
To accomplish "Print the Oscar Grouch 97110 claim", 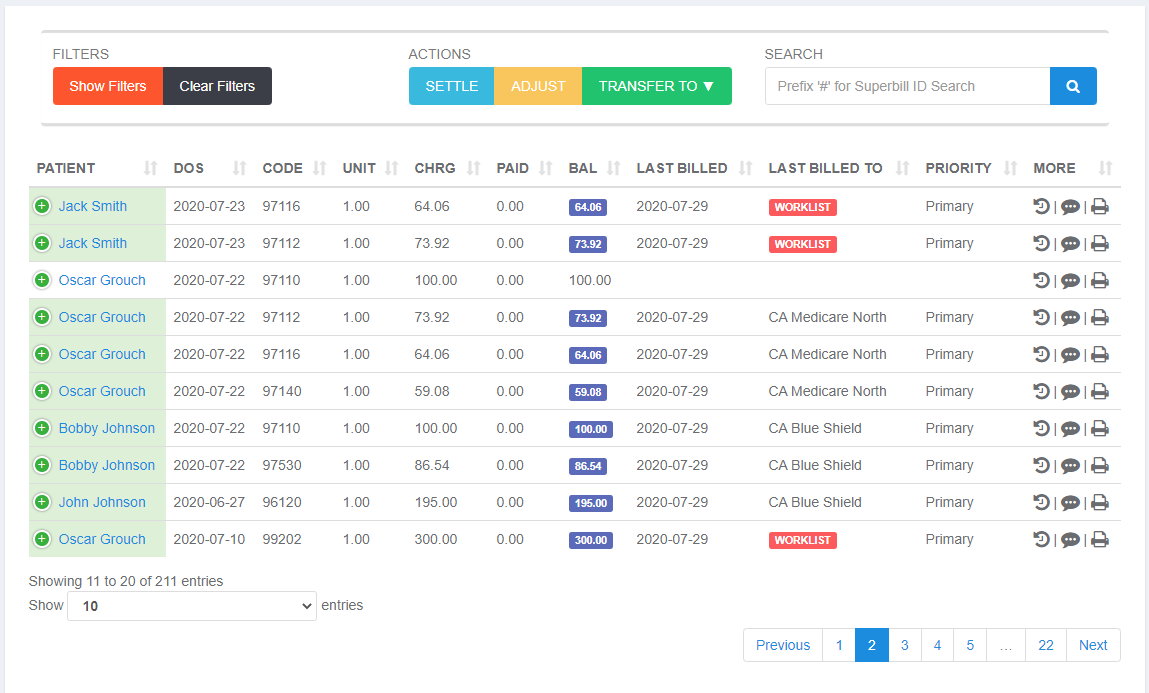I will 1100,281.
